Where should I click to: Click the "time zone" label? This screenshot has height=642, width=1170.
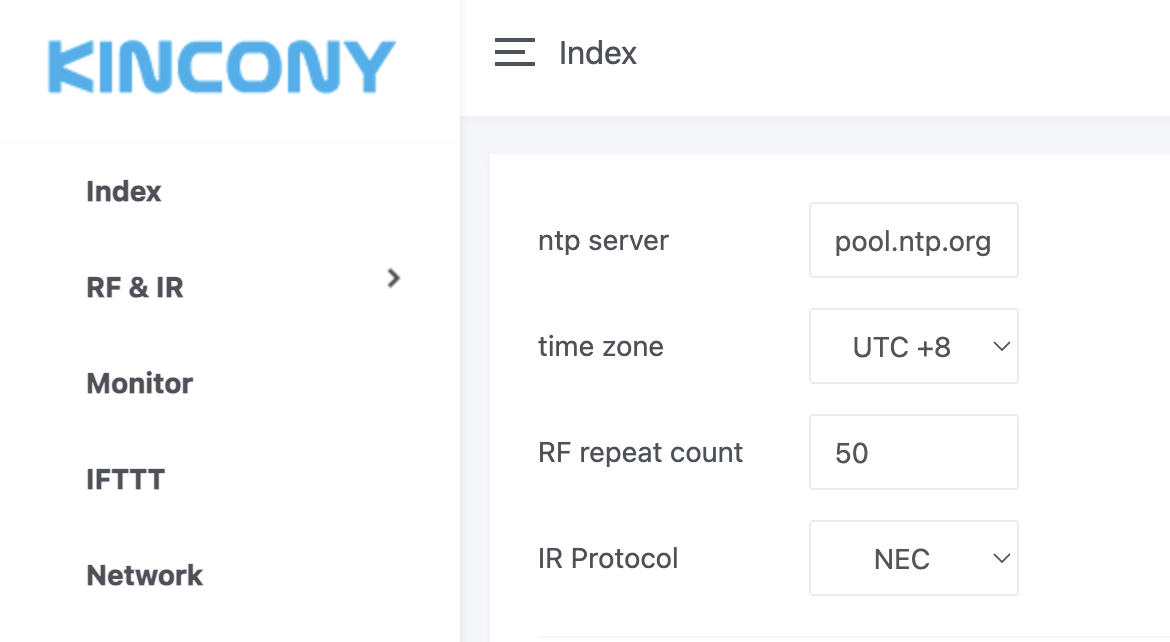tap(600, 347)
